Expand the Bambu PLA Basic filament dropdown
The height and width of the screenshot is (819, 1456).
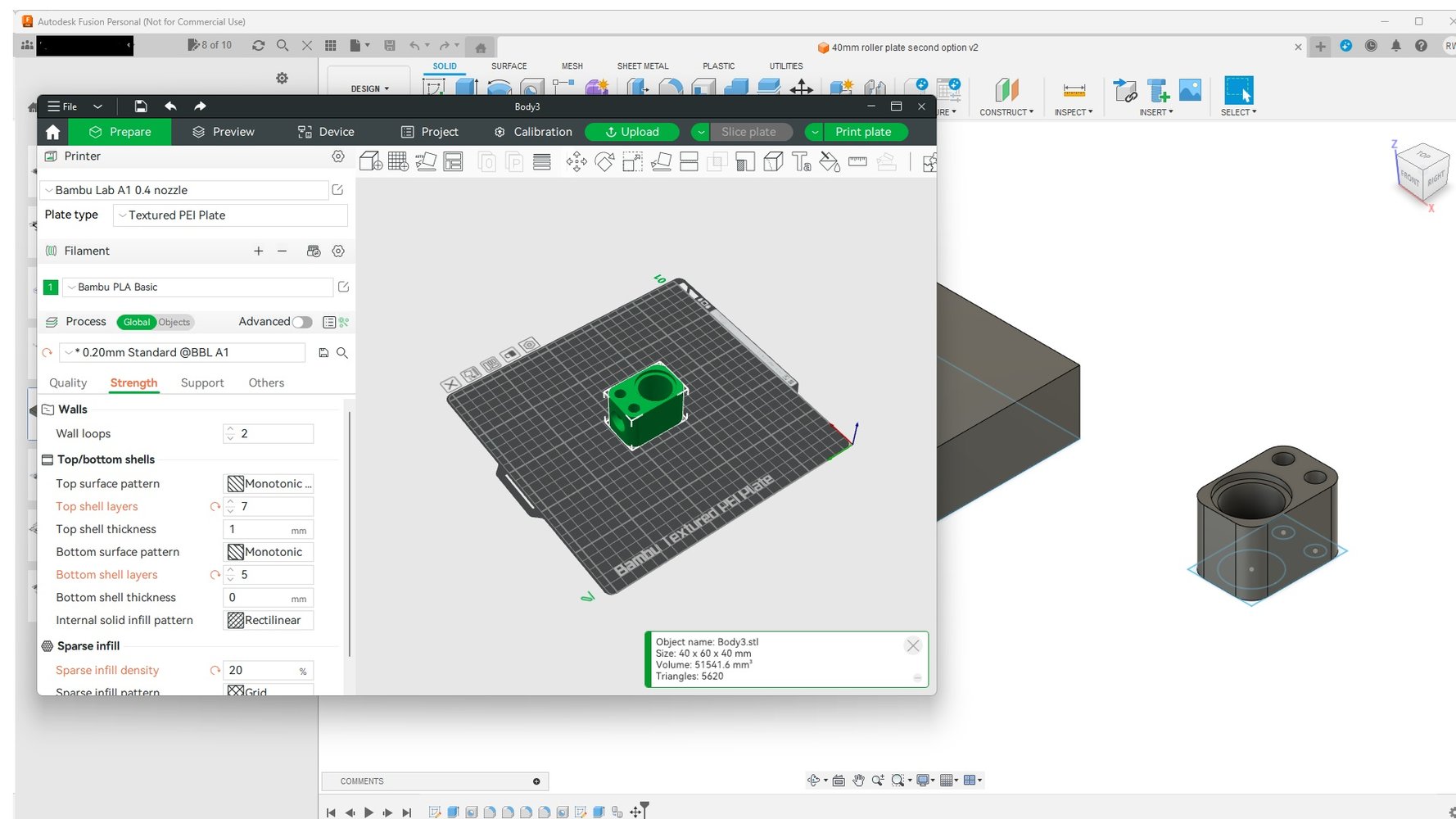[198, 287]
